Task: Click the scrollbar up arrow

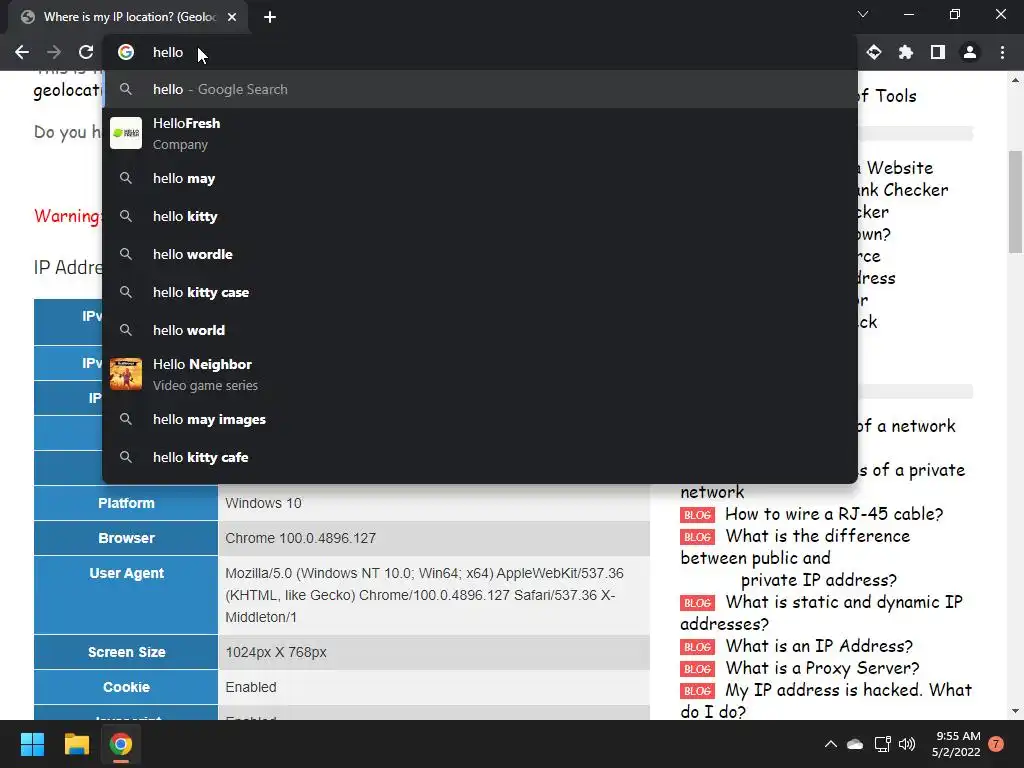Action: tap(1015, 80)
